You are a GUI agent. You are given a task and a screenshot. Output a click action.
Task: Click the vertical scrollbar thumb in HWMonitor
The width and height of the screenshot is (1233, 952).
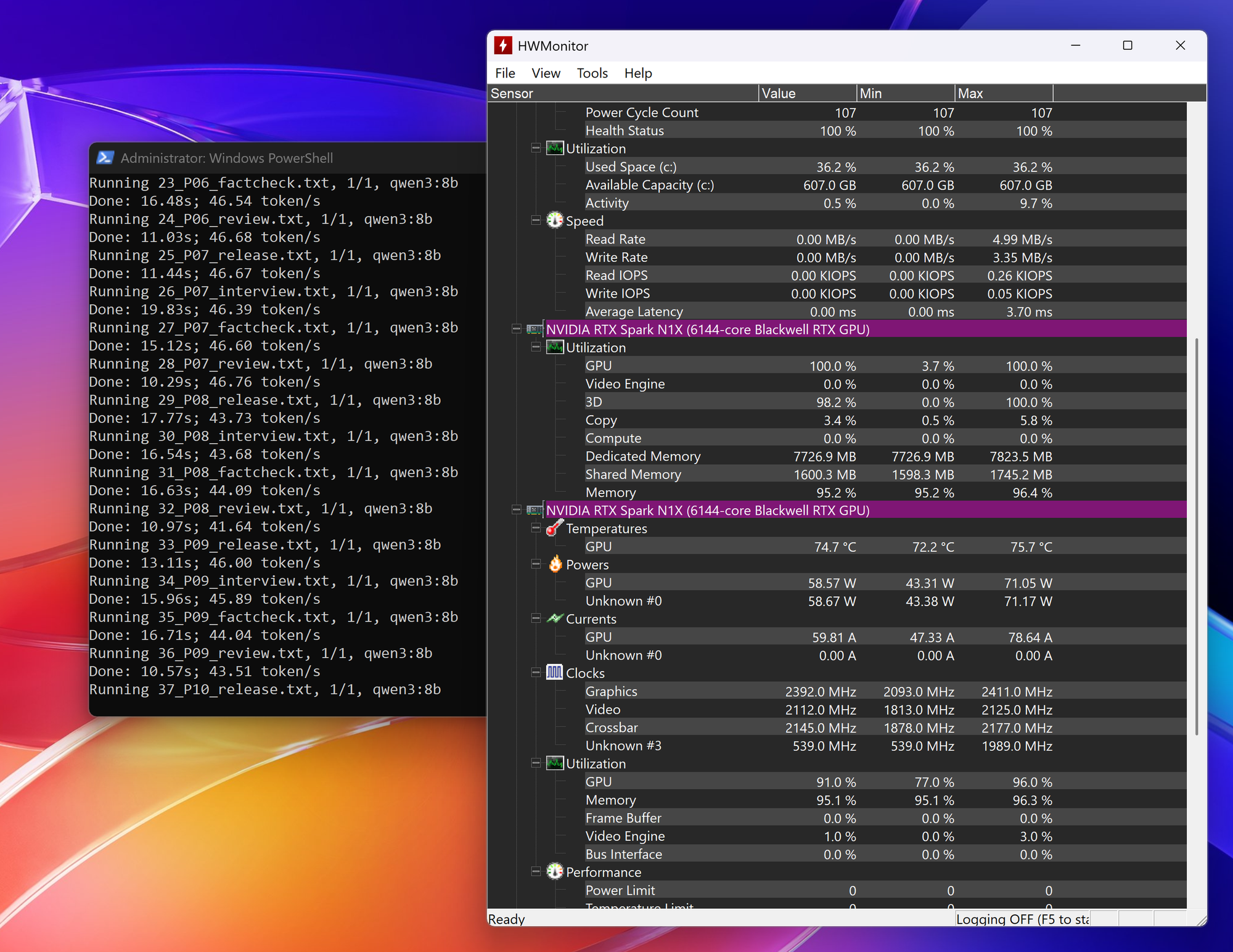coord(1197,536)
